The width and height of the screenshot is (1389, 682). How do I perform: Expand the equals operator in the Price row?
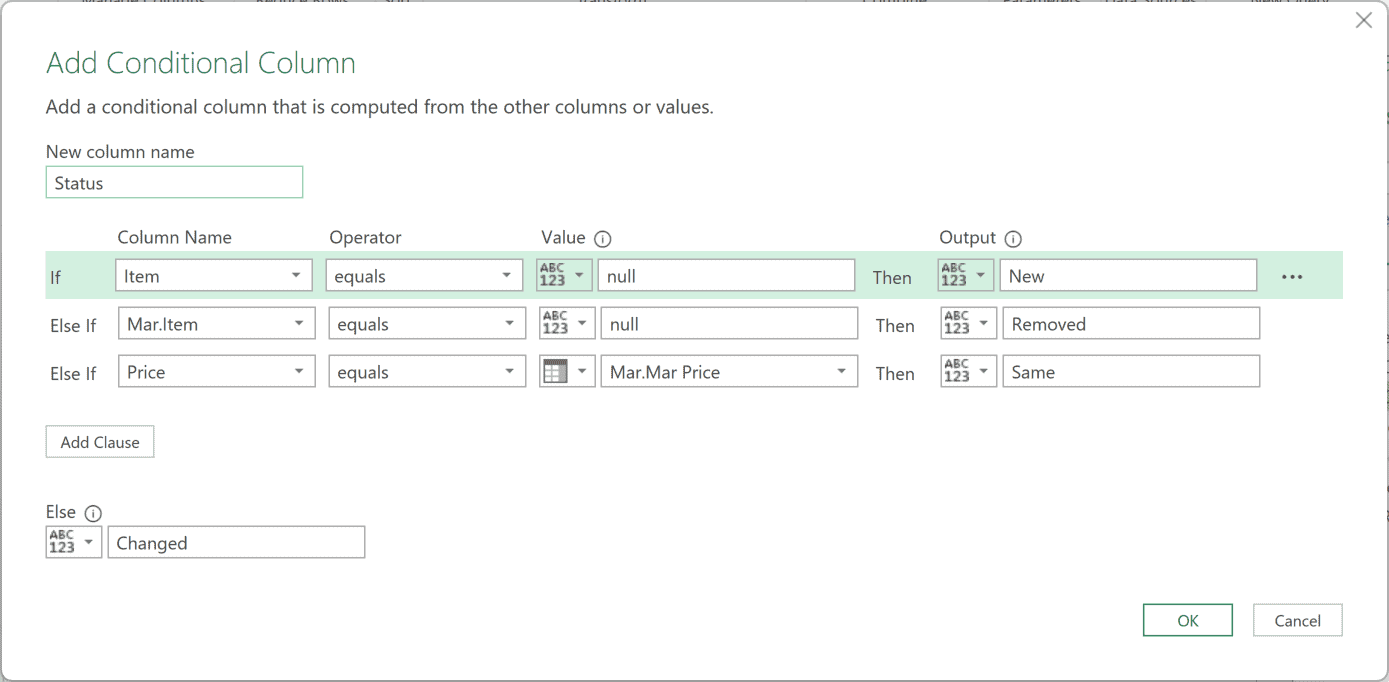[x=427, y=371]
